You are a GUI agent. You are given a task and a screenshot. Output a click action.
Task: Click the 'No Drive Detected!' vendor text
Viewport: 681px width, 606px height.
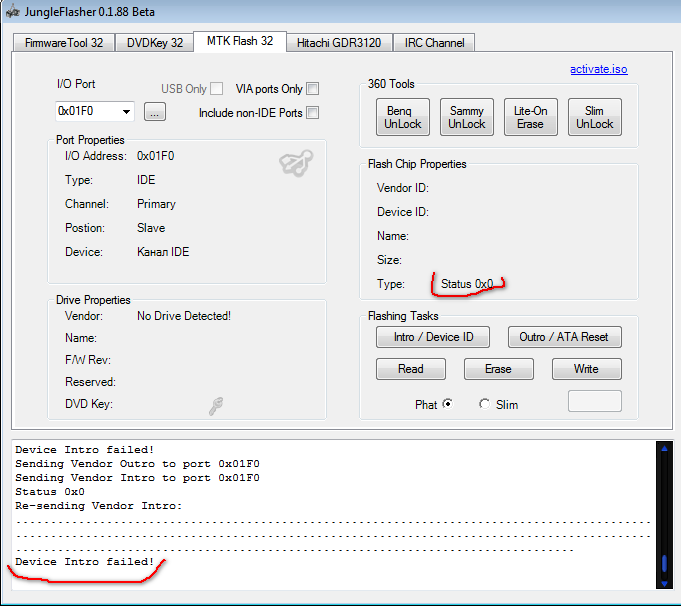(x=184, y=316)
